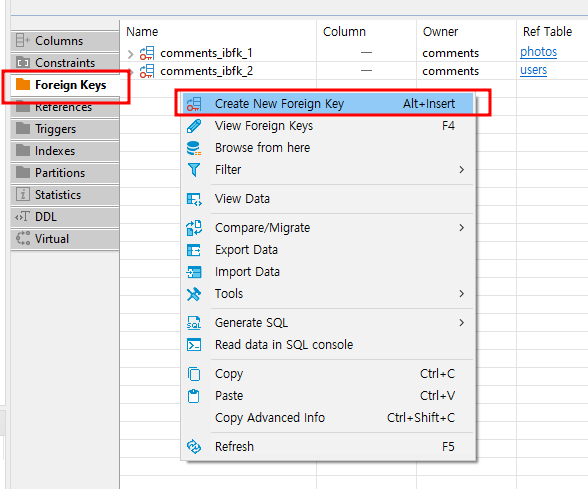Click the Partitions folder icon

[22, 172]
